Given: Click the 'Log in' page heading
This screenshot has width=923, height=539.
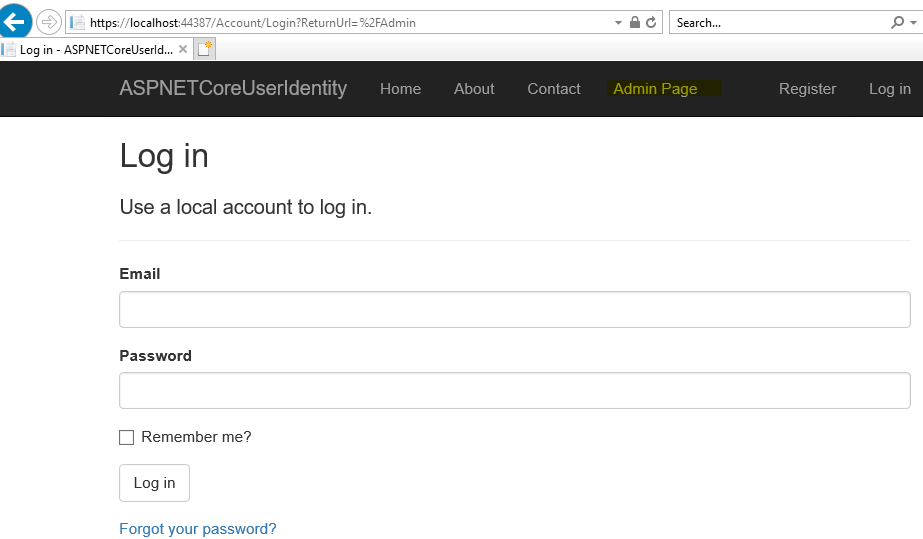Looking at the screenshot, I should pyautogui.click(x=164, y=157).
